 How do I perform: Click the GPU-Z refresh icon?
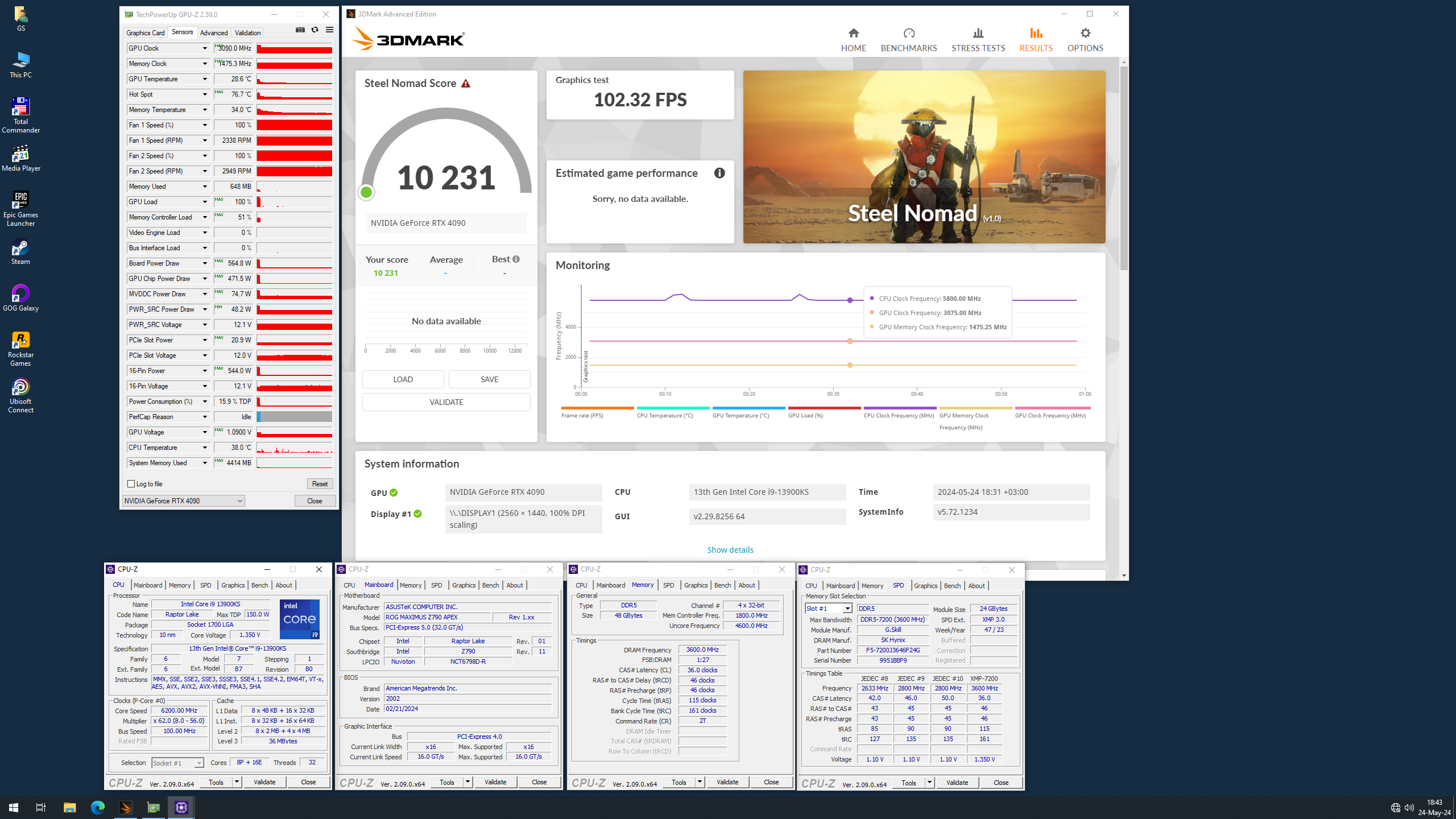point(315,30)
